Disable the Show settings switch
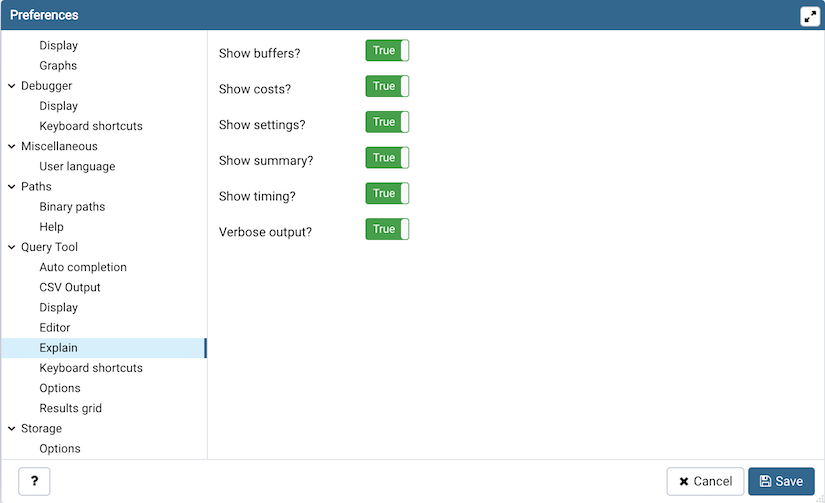This screenshot has height=503, width=825. [x=387, y=122]
